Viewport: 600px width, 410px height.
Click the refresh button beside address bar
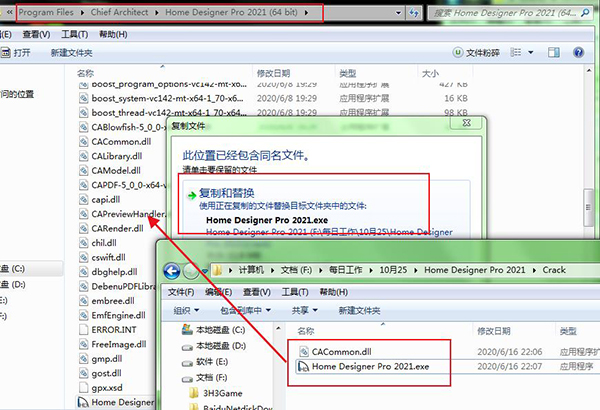[414, 13]
